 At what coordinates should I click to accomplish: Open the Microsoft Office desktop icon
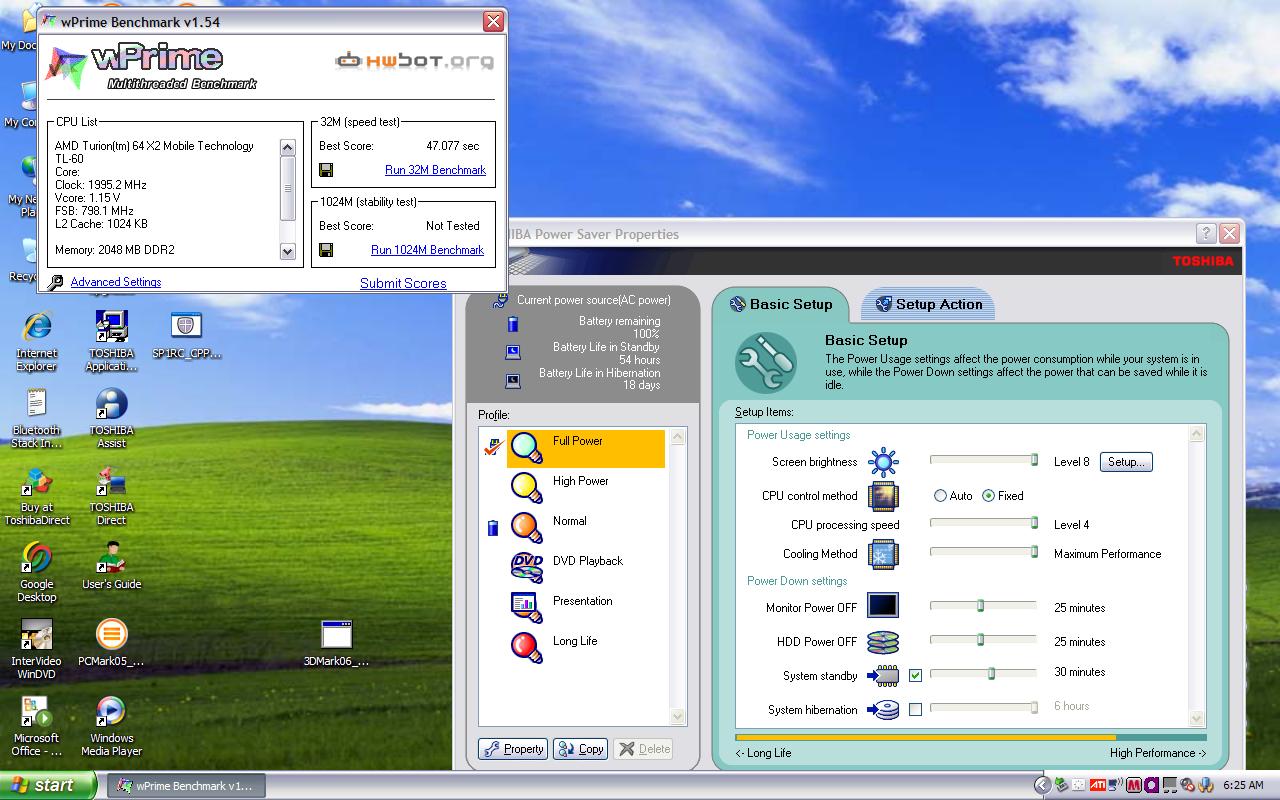point(36,725)
